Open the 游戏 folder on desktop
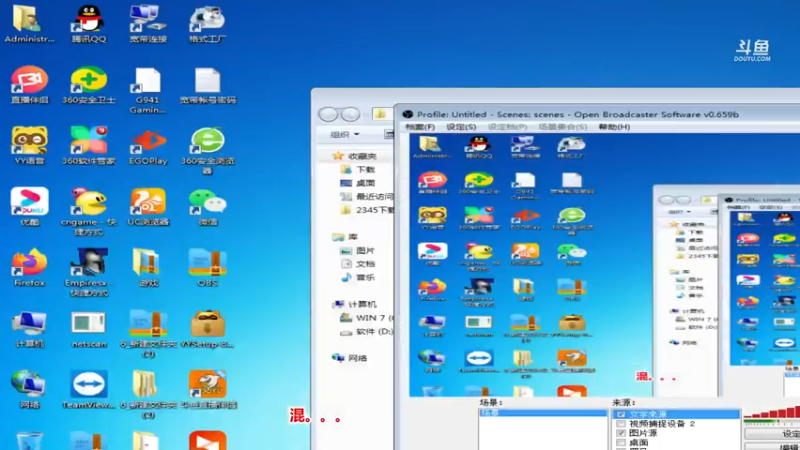The height and width of the screenshot is (450, 800). (x=148, y=267)
